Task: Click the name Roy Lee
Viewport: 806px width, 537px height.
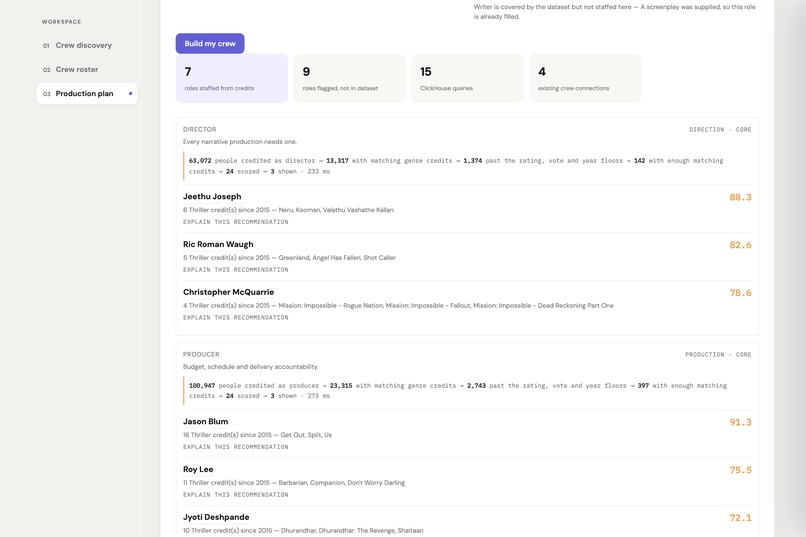Action: (x=198, y=470)
